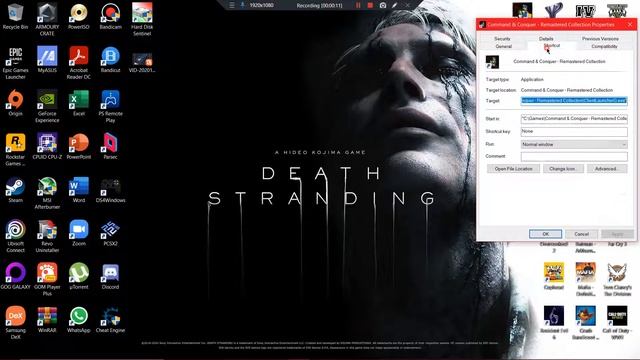Viewport: 640px width, 360px height.
Task: Select the Excel desktop shortcut
Action: click(x=79, y=103)
